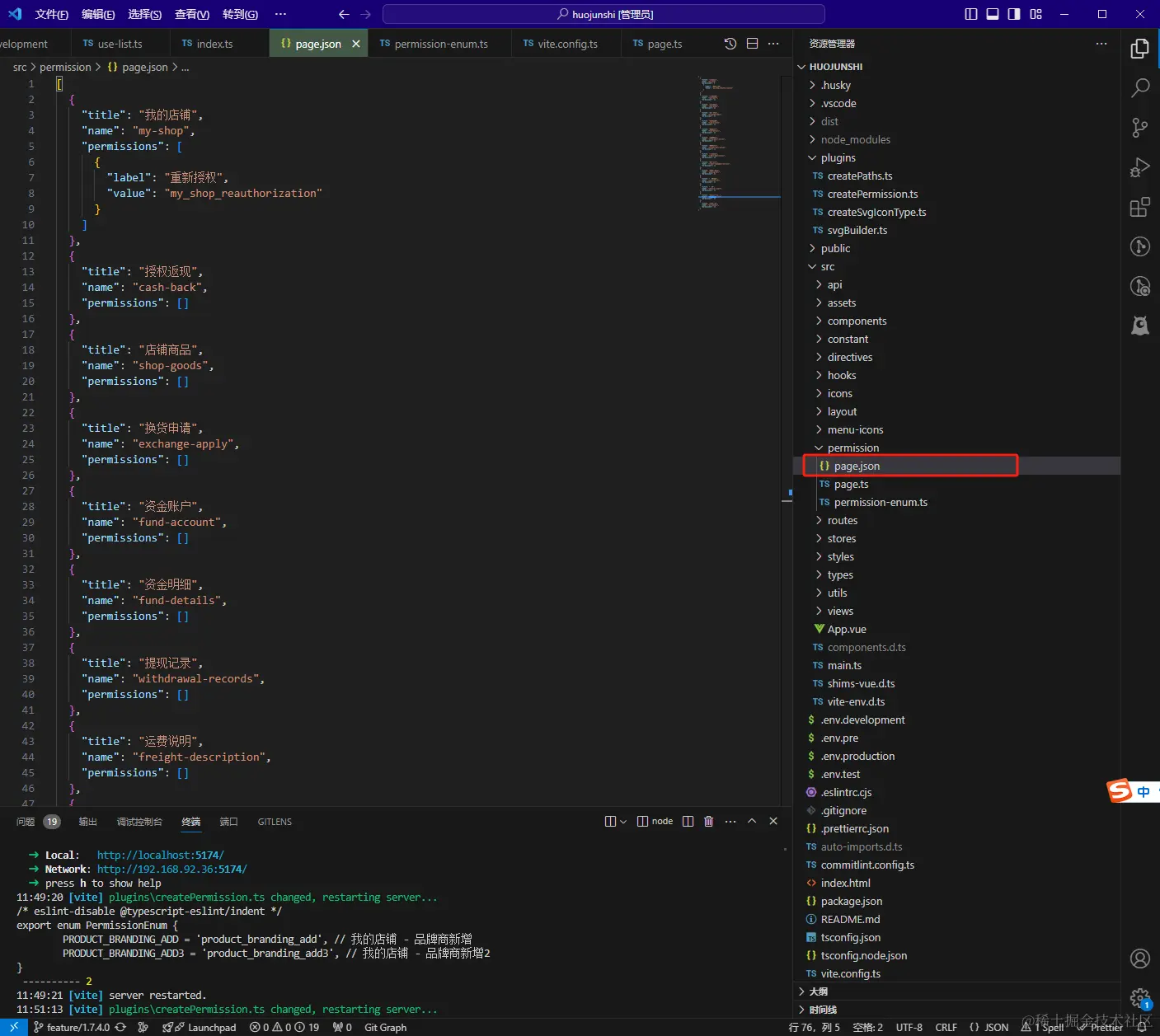The height and width of the screenshot is (1036, 1160).
Task: Switch to the 问题 problems panel tab
Action: 37,821
